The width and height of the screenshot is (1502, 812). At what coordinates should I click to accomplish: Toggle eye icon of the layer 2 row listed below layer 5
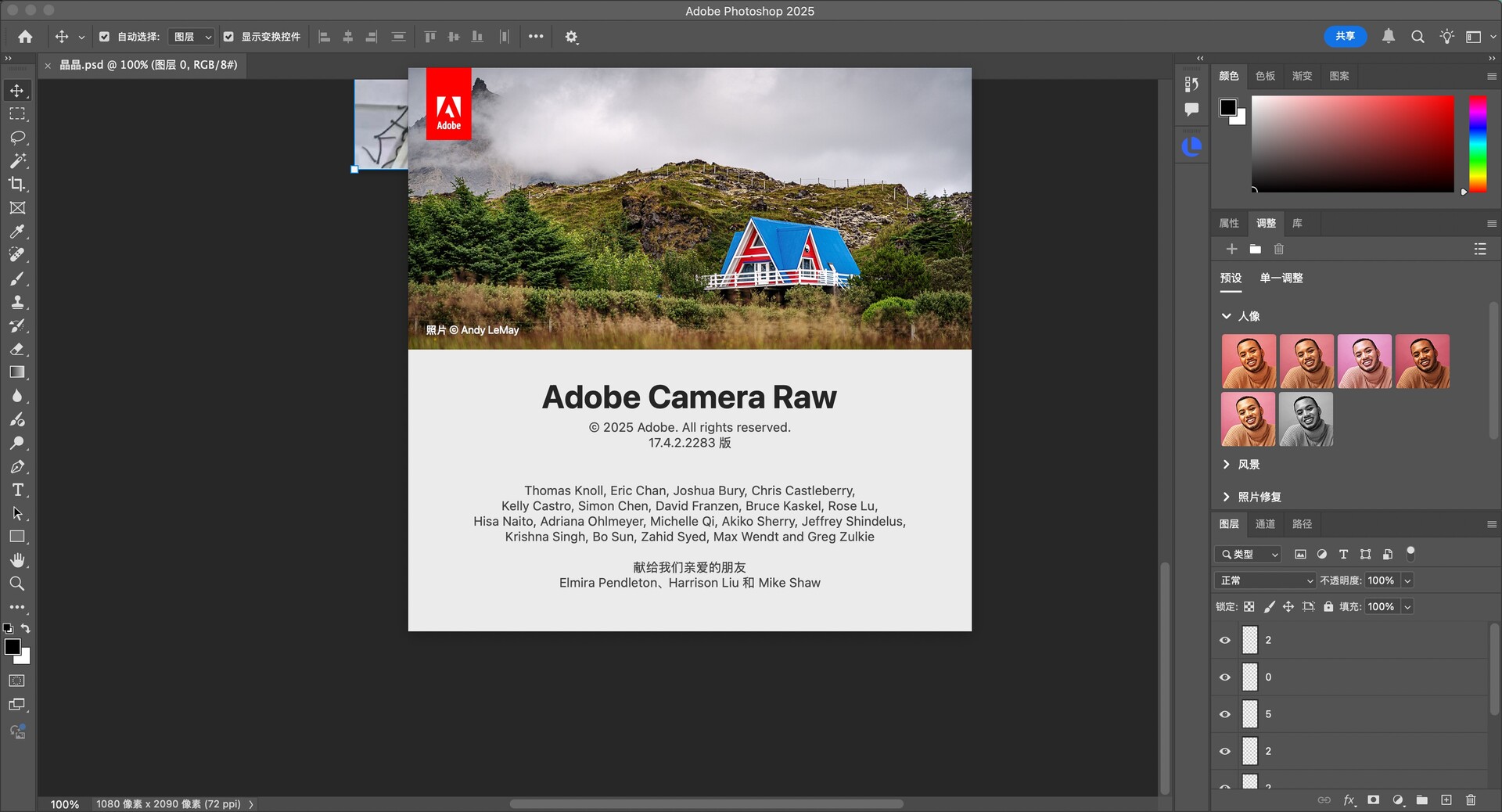pyautogui.click(x=1225, y=752)
